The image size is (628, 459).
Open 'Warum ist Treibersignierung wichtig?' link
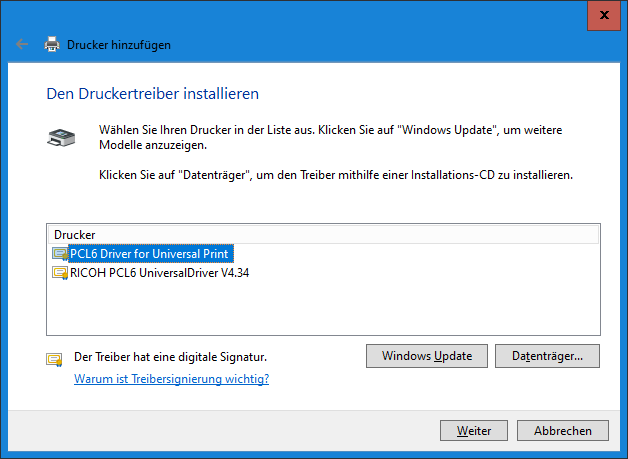point(172,379)
